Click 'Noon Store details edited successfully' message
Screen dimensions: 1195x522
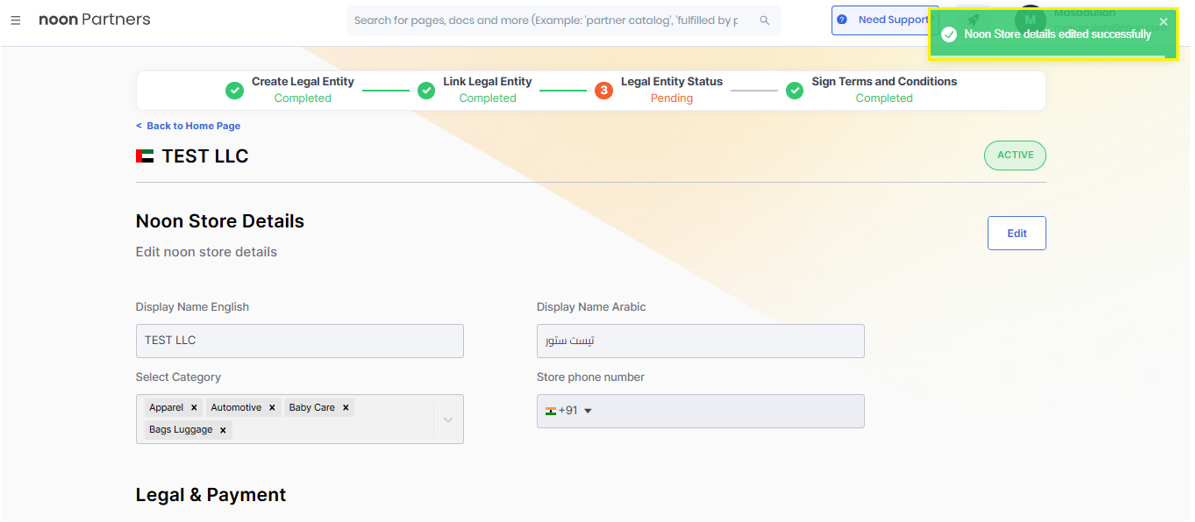coord(1057,34)
